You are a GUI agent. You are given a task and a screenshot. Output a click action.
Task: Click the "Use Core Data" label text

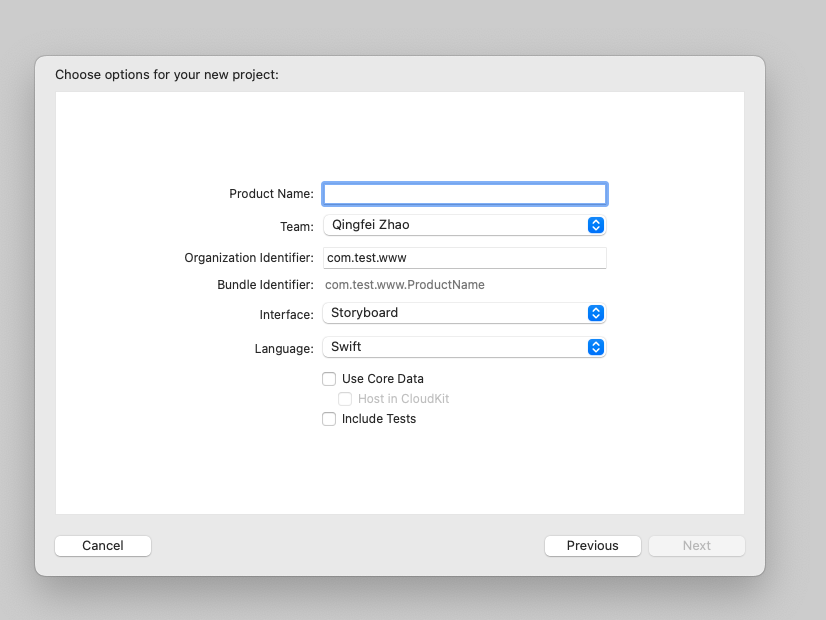pos(383,379)
